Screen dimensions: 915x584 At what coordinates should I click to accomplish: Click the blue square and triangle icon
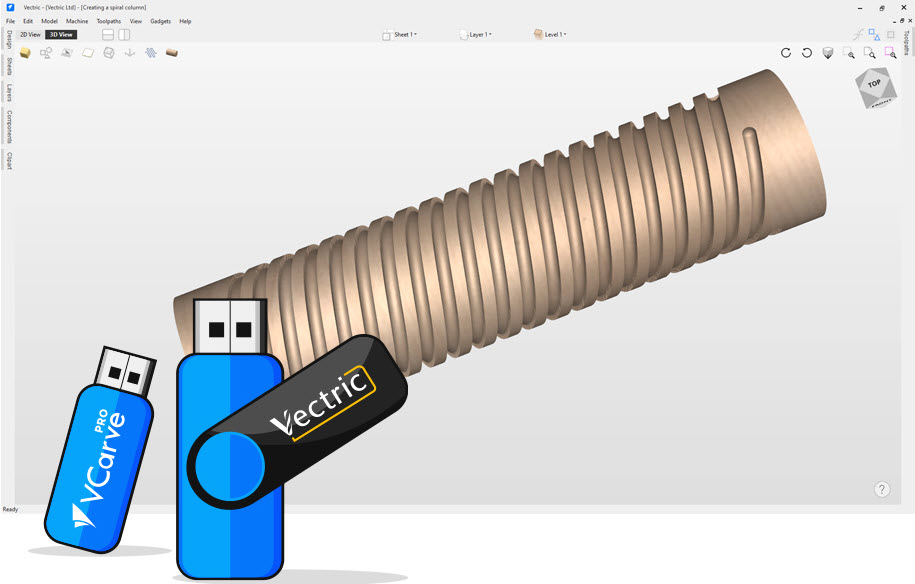click(874, 34)
